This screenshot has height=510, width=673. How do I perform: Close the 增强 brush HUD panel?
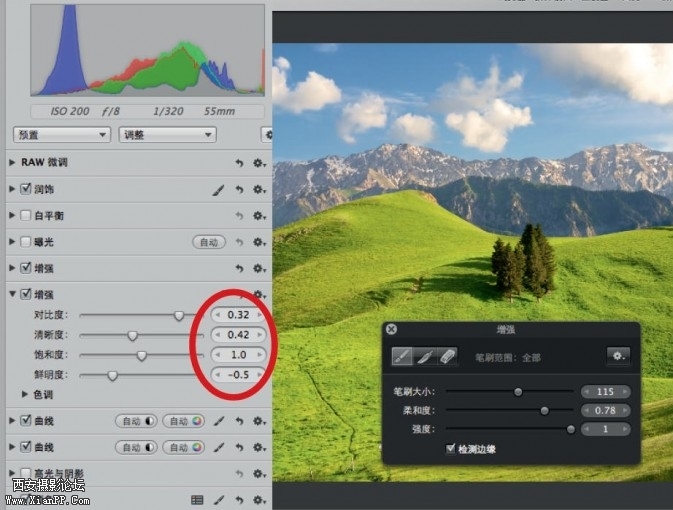coord(392,328)
